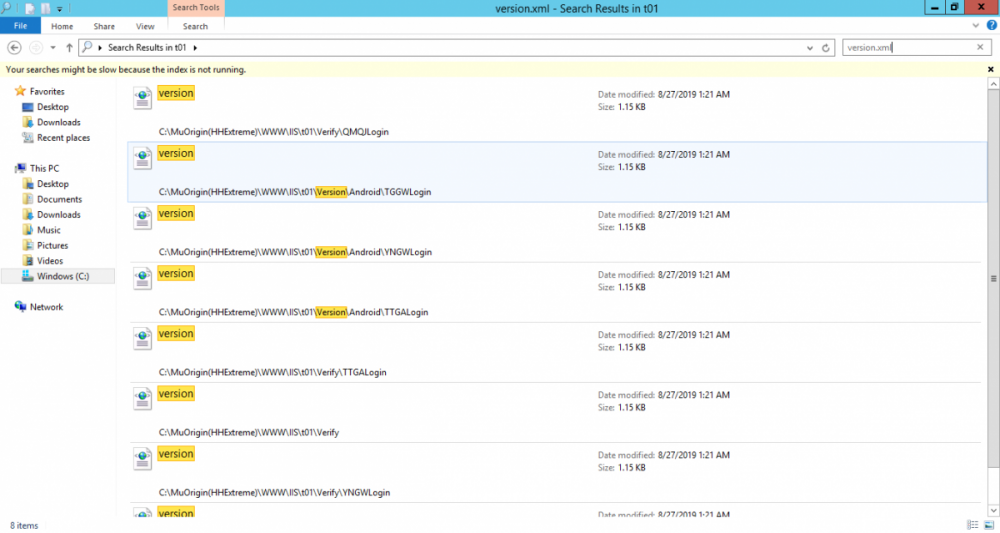This screenshot has width=1000, height=533.
Task: Open Customize Quick Access Toolbar dropdown
Action: tap(61, 8)
